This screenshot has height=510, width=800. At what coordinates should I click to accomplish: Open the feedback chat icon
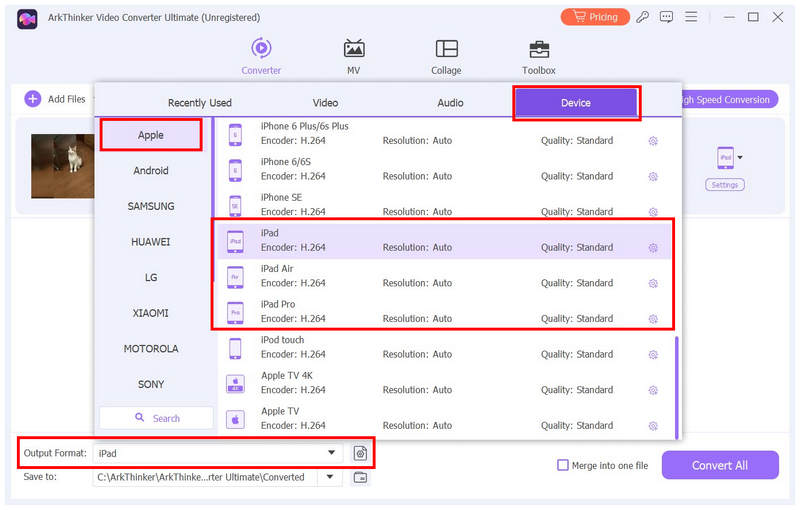(666, 17)
